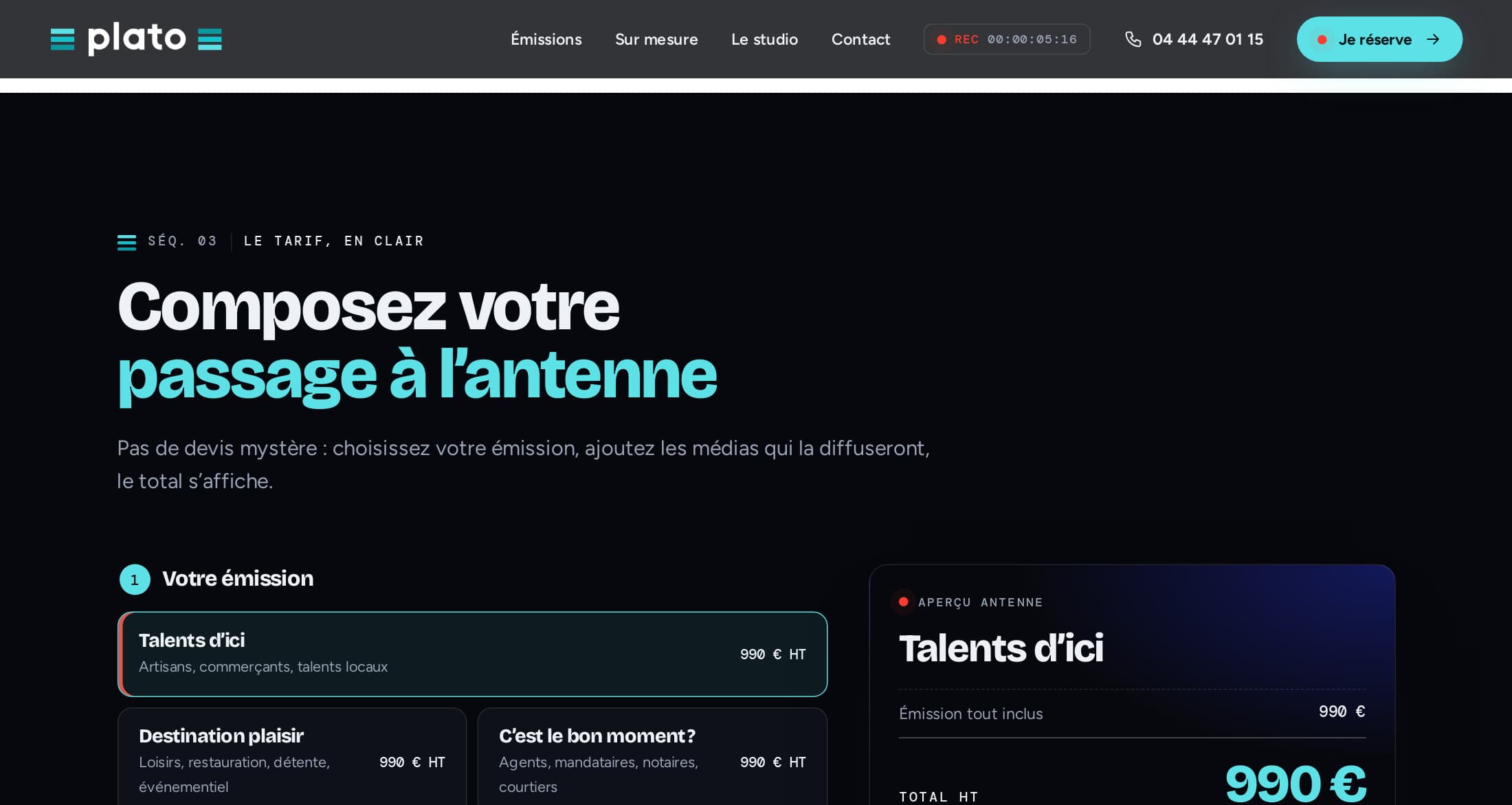This screenshot has width=1512, height=805.
Task: Click the large 990 € total amount
Action: (1296, 783)
